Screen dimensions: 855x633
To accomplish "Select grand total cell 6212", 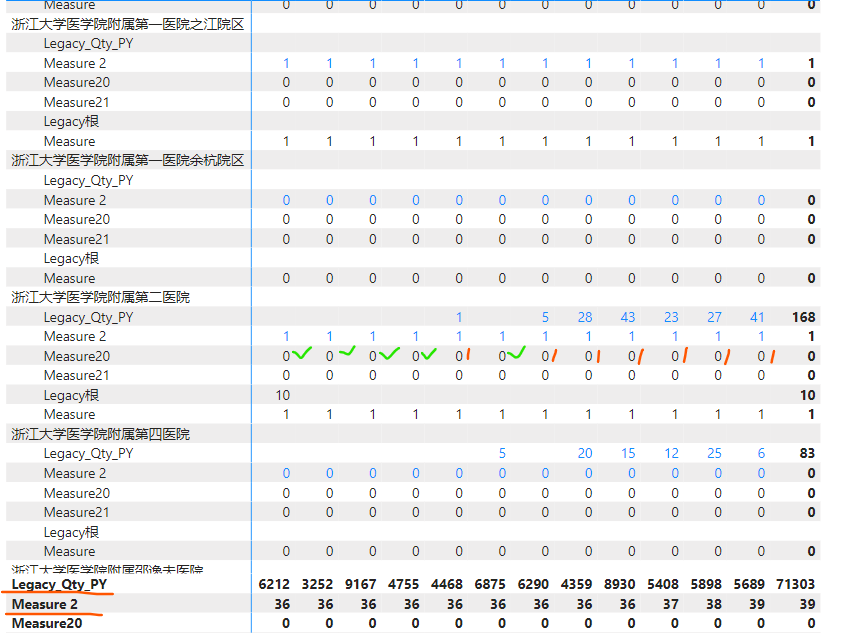I will pos(274,584).
